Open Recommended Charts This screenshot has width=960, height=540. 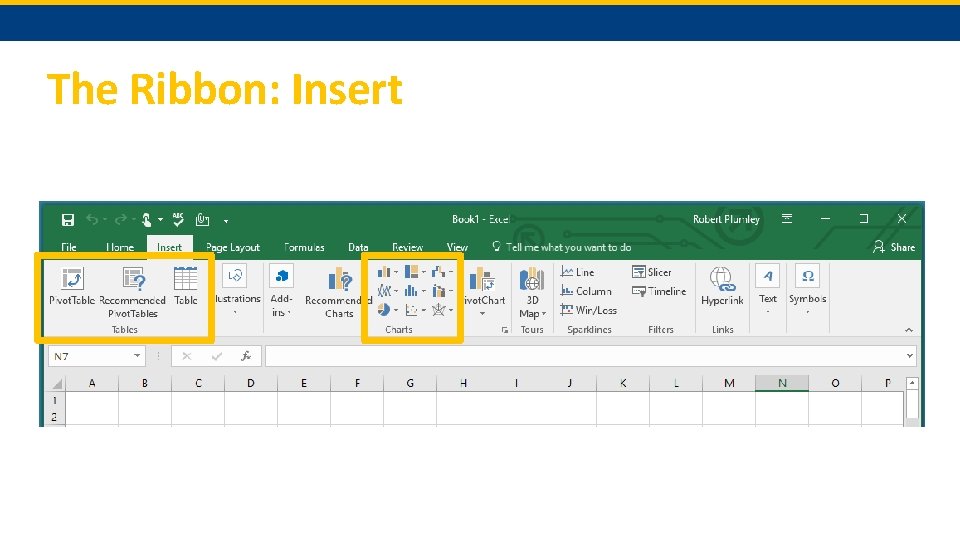(x=339, y=292)
